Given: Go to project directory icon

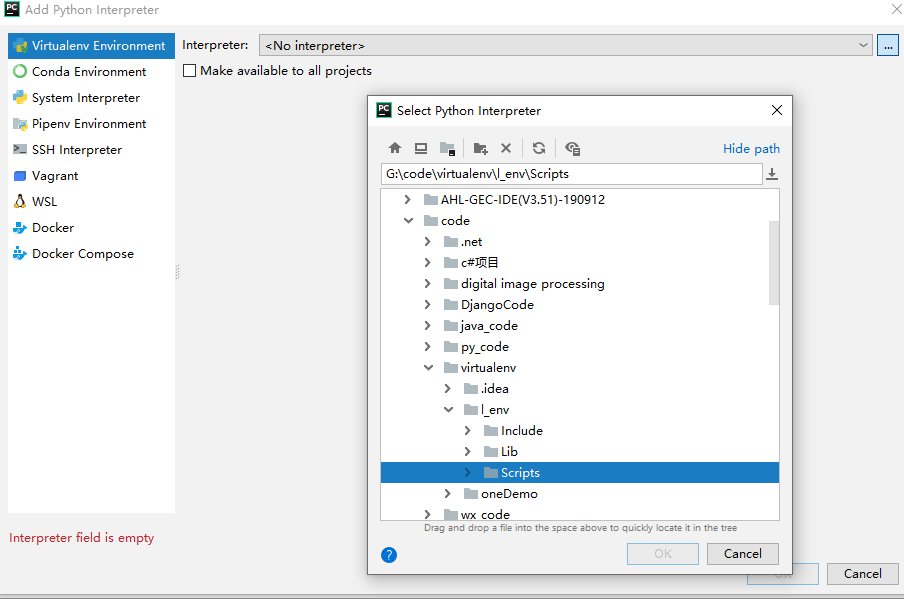Looking at the screenshot, I should point(447,148).
